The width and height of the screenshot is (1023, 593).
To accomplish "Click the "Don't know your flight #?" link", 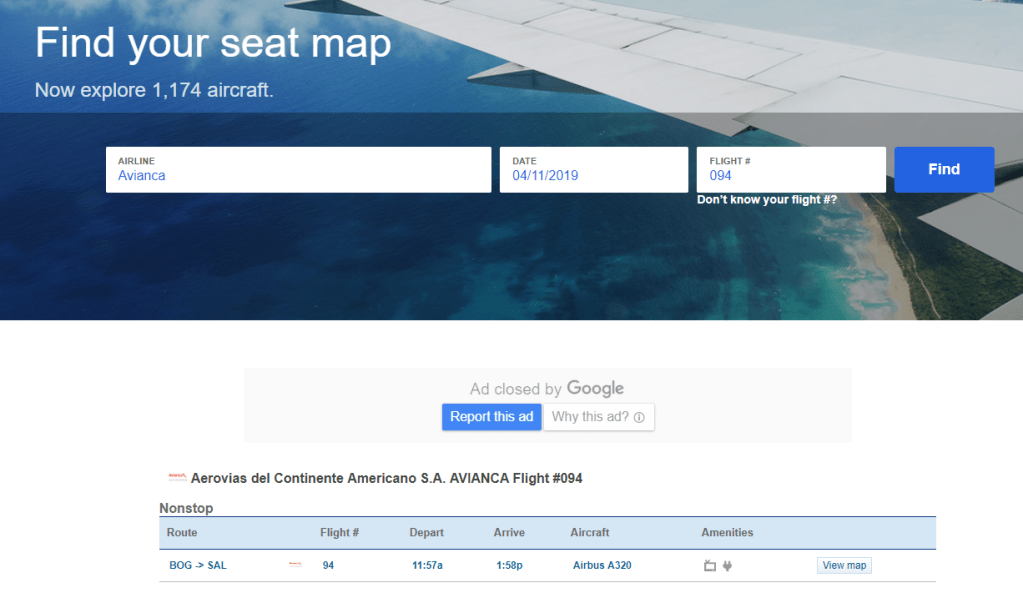I will coord(767,200).
